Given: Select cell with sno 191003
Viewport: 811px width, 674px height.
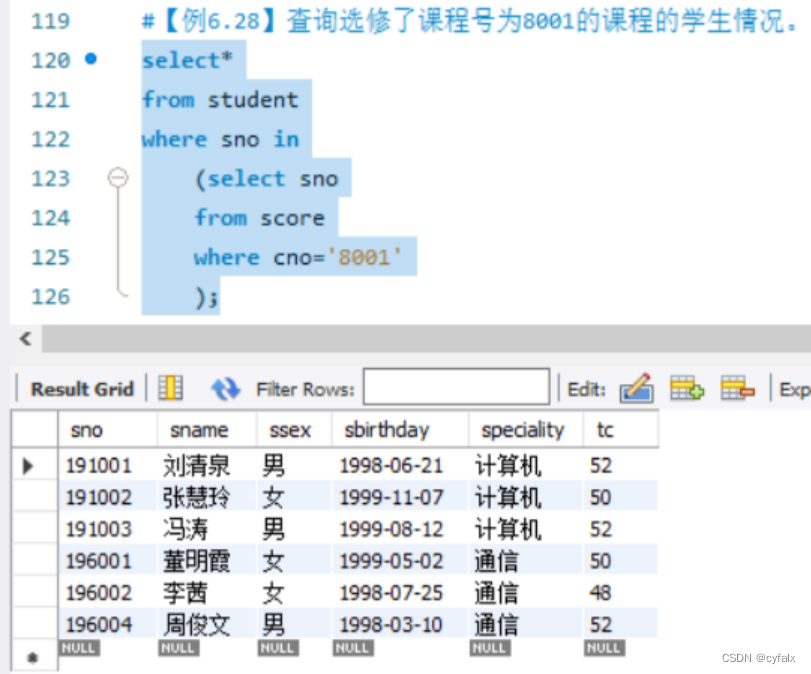Looking at the screenshot, I should coord(107,529).
